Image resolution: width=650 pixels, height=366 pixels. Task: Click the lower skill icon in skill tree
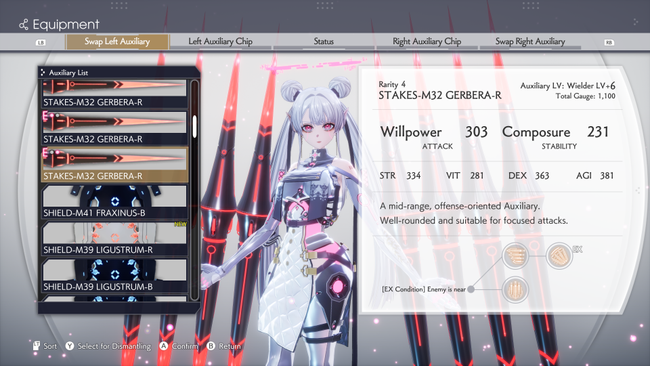(x=515, y=289)
